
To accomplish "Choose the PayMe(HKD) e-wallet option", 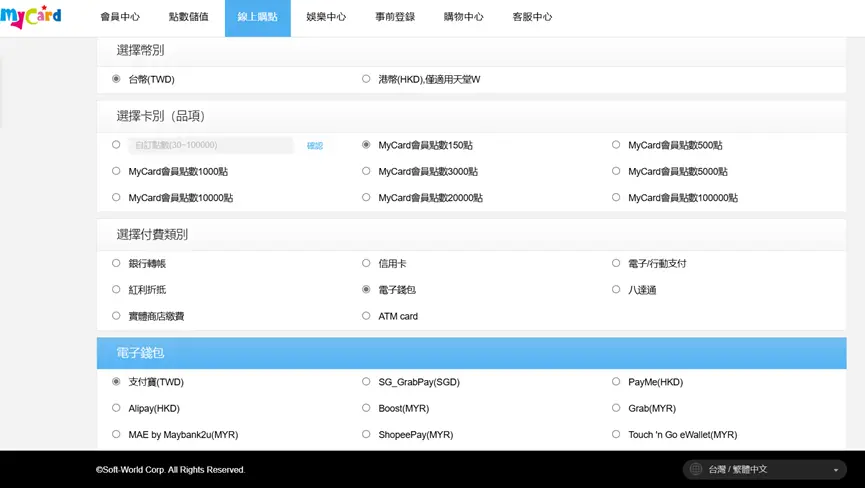I will (616, 382).
